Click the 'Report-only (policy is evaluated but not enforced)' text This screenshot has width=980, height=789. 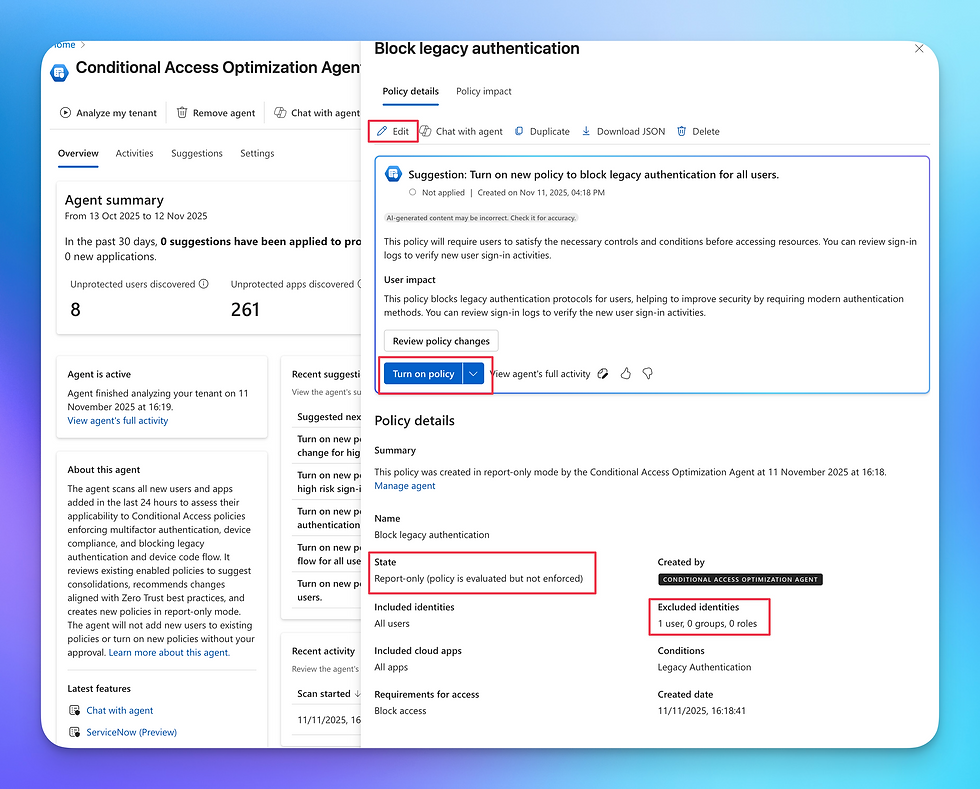478,578
